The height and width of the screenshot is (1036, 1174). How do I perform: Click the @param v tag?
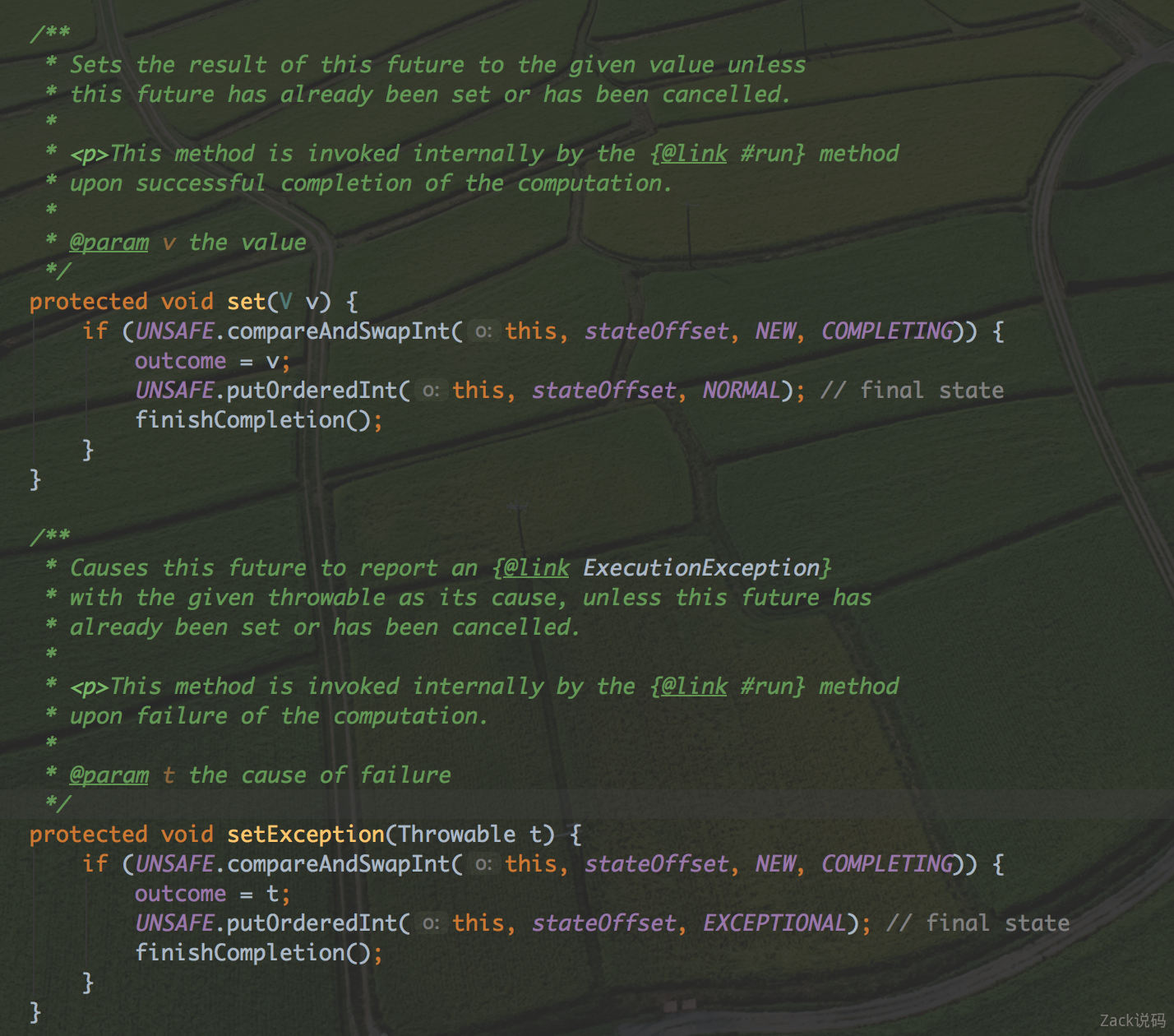click(109, 243)
